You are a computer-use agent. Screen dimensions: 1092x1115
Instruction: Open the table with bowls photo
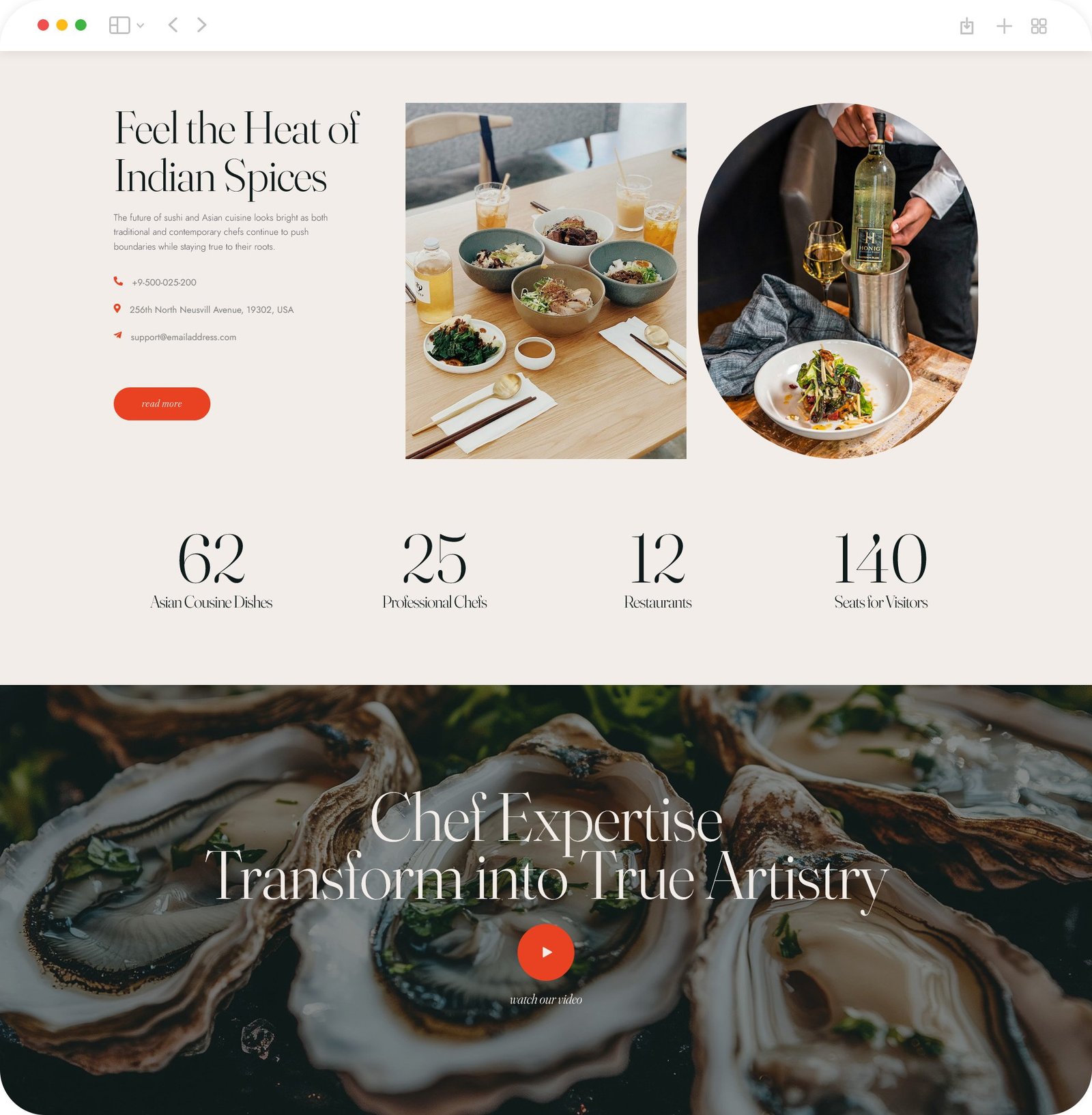[x=546, y=281]
